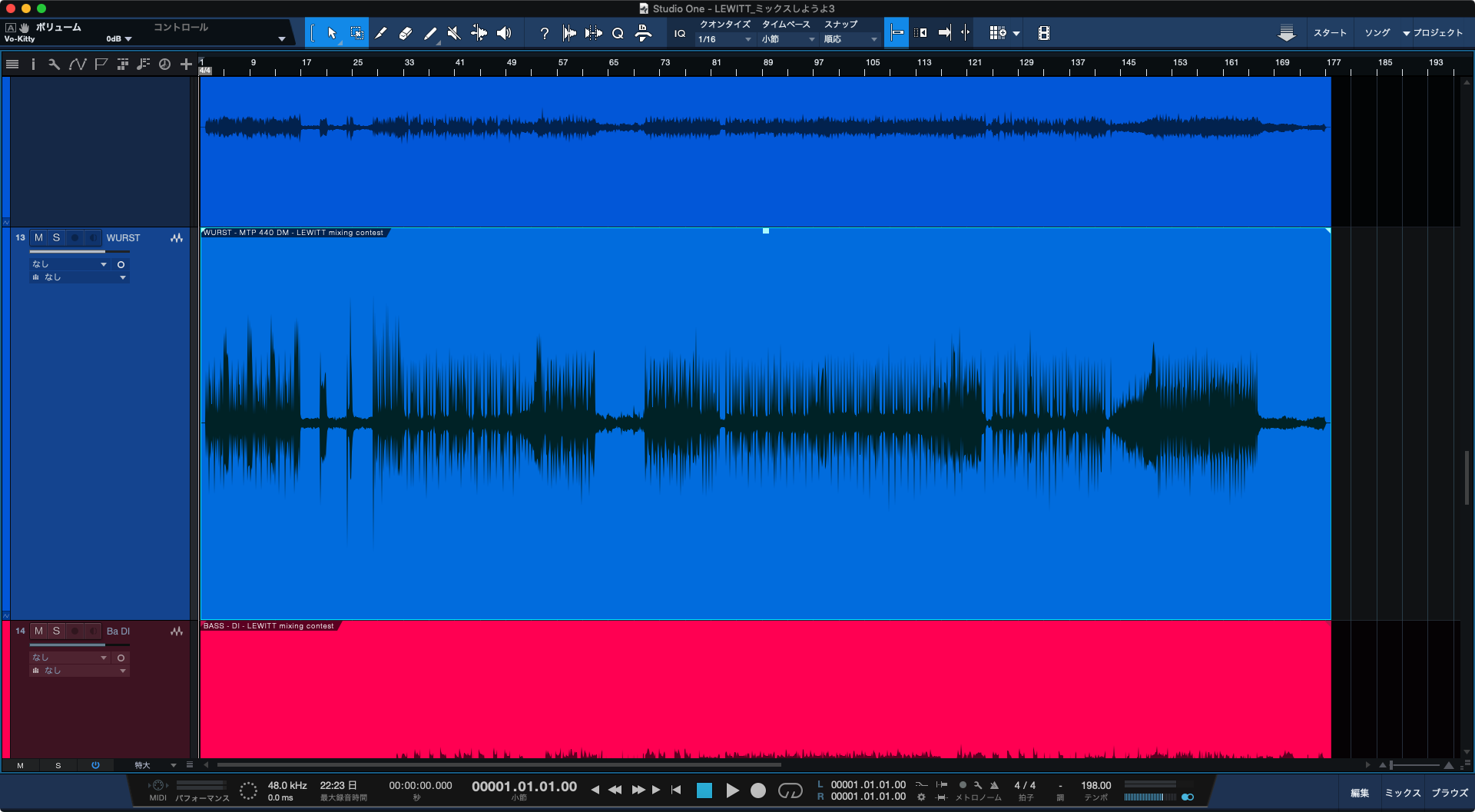1475x812 pixels.
Task: Open the tempo track clock icon
Action: 164,65
